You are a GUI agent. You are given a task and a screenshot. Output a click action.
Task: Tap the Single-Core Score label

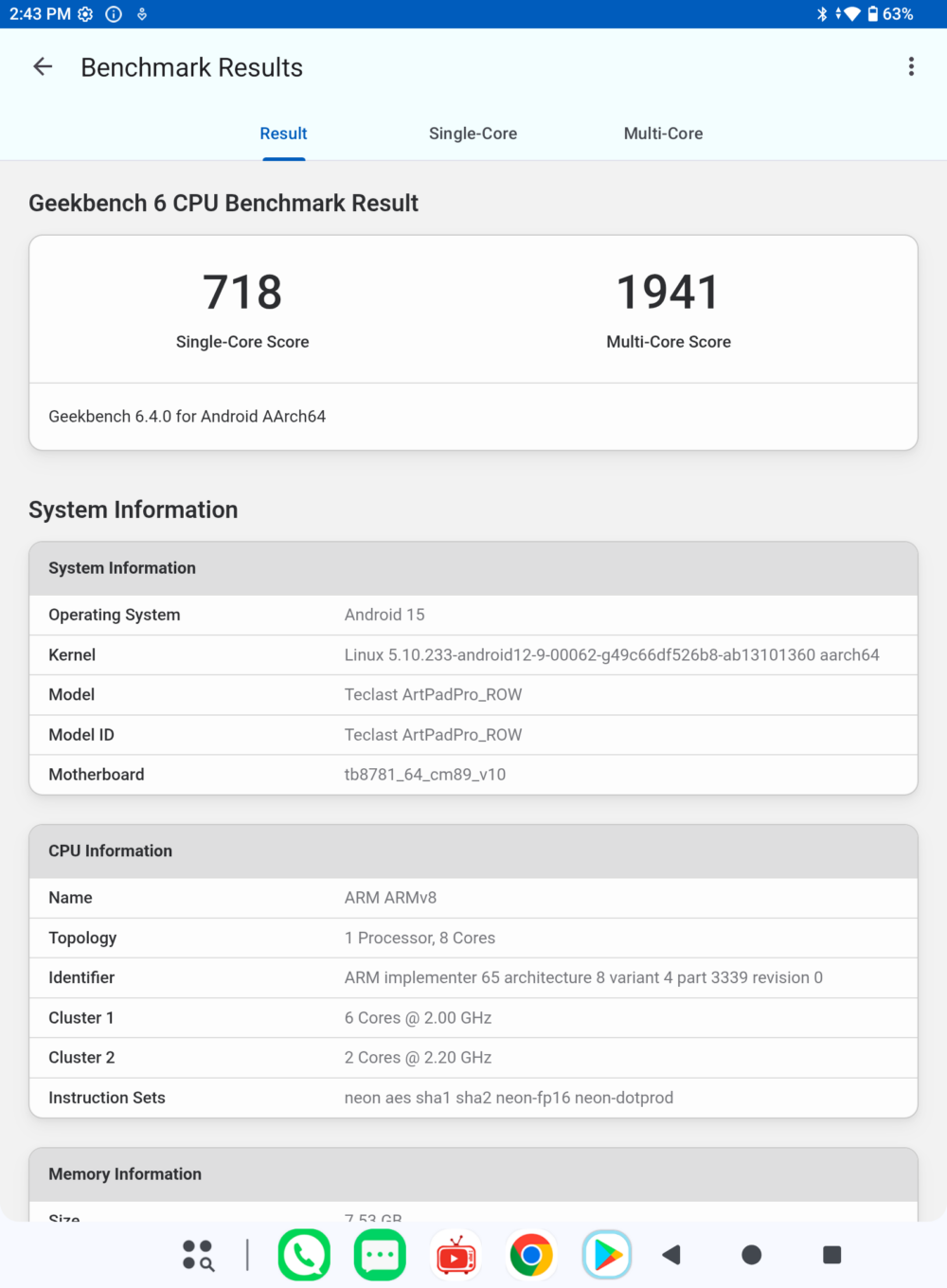pyautogui.click(x=242, y=342)
